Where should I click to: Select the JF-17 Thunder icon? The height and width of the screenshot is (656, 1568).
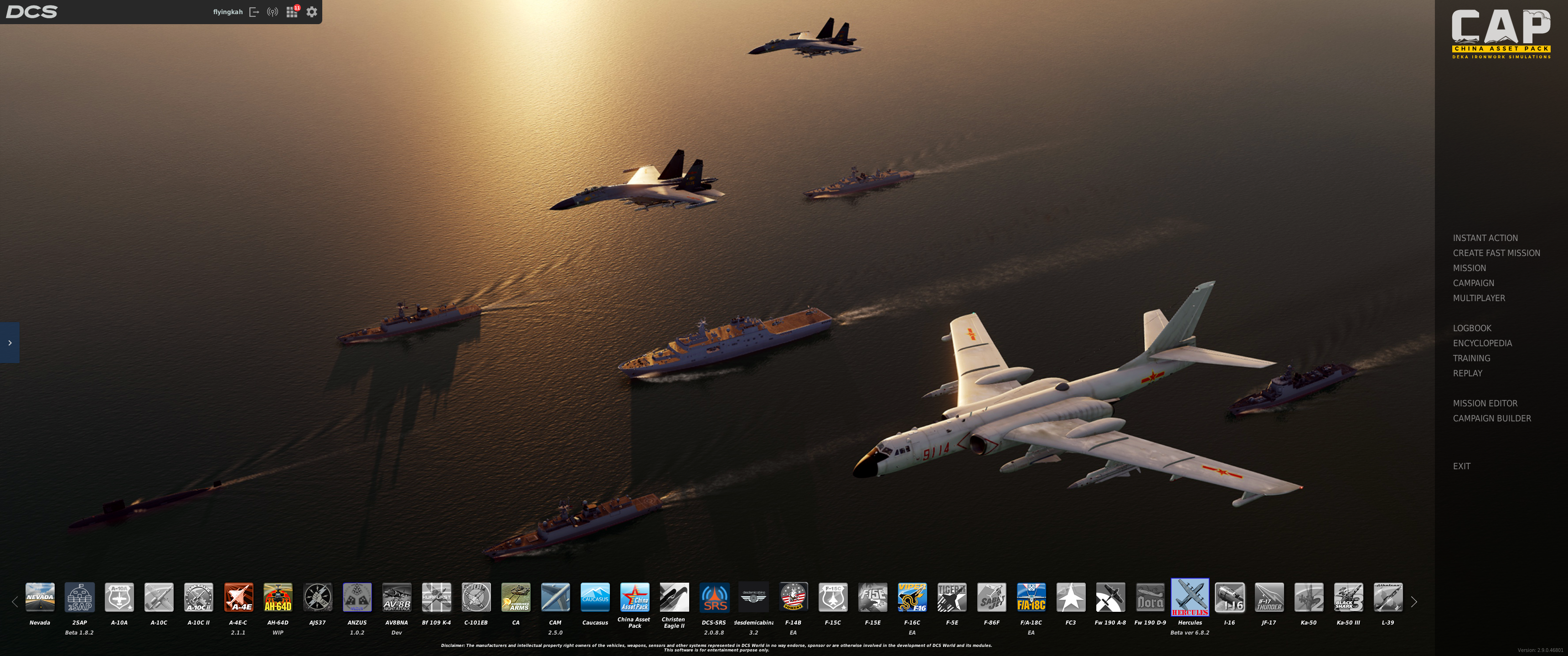point(1269,597)
